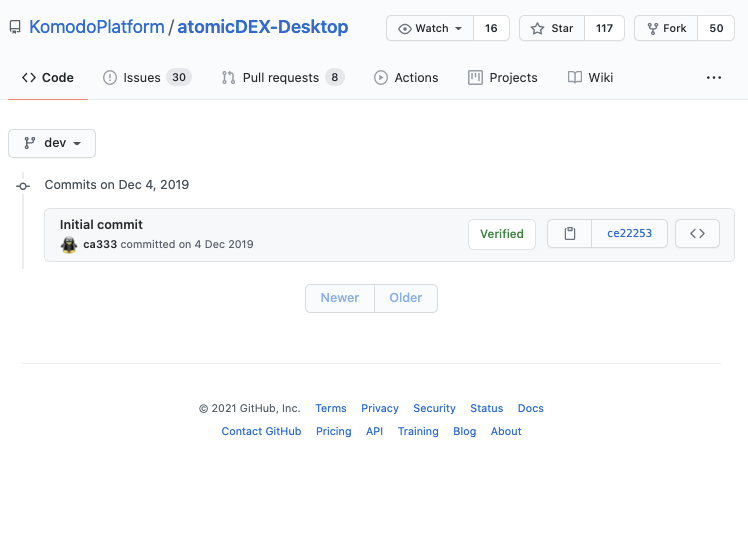
Task: Copy the full commit SHA with clipboard icon
Action: pyautogui.click(x=570, y=233)
